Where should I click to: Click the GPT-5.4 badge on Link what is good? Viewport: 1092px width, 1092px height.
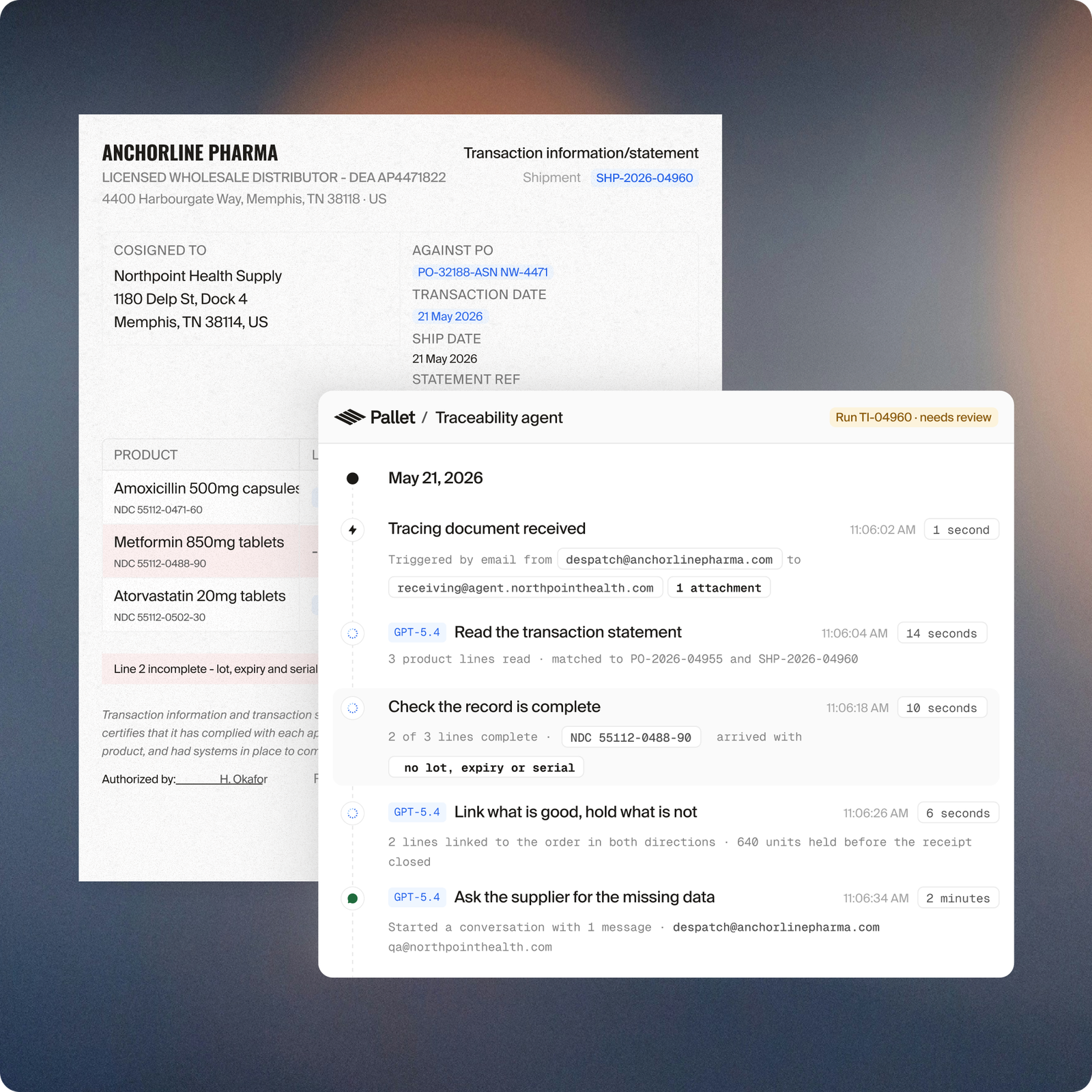(x=417, y=812)
